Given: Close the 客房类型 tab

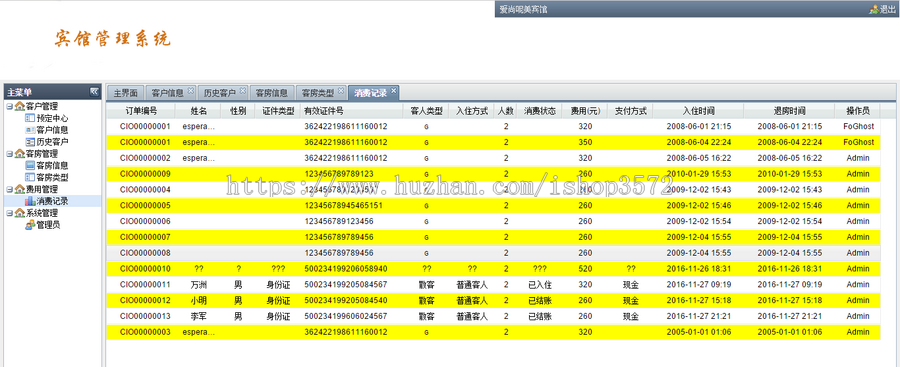Looking at the screenshot, I should point(341,91).
